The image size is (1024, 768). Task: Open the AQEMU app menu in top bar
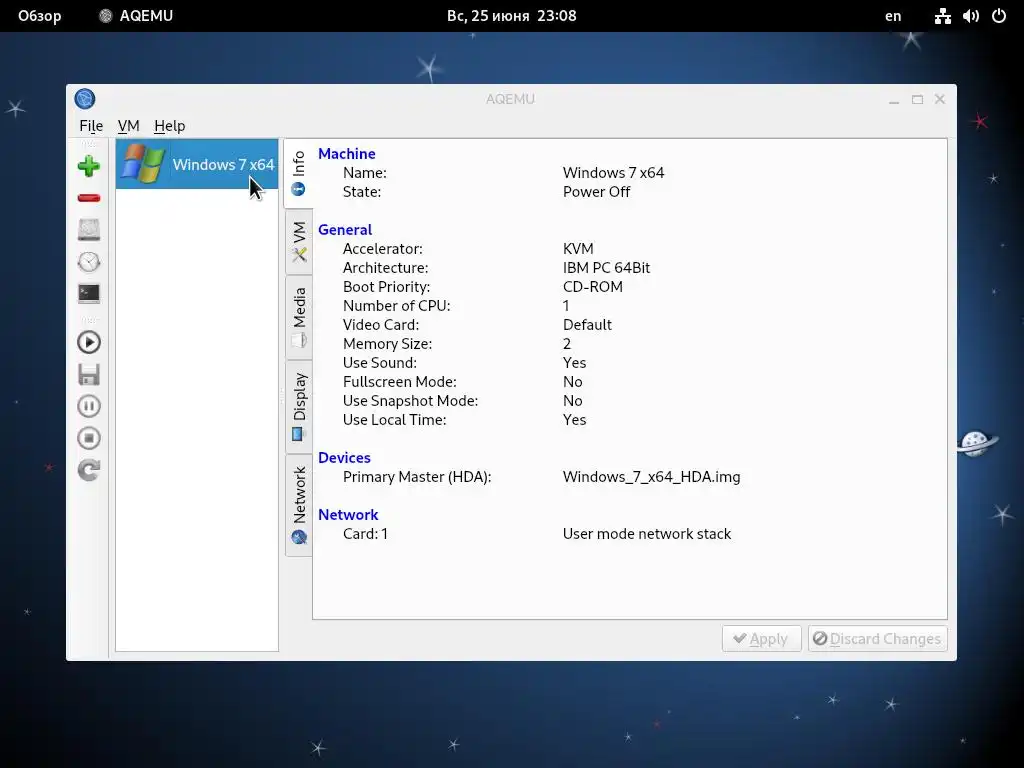coord(136,16)
